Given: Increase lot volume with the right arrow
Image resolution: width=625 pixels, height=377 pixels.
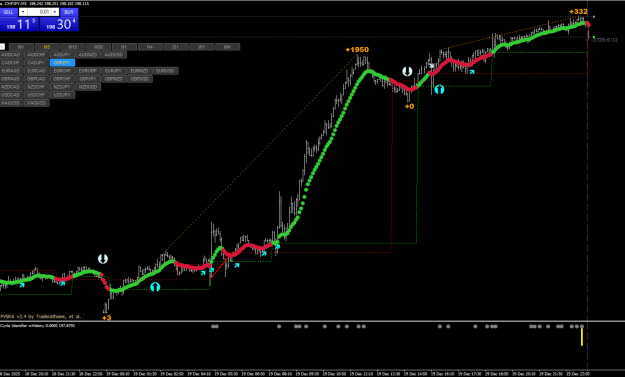Looking at the screenshot, I should tap(55, 12).
